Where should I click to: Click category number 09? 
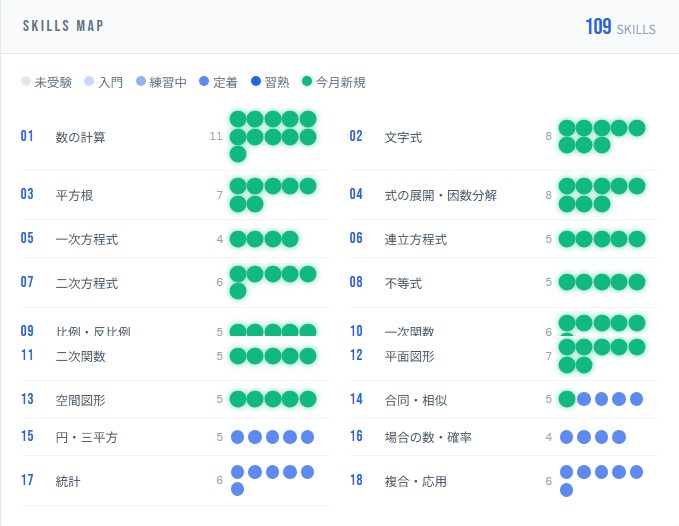click(27, 331)
